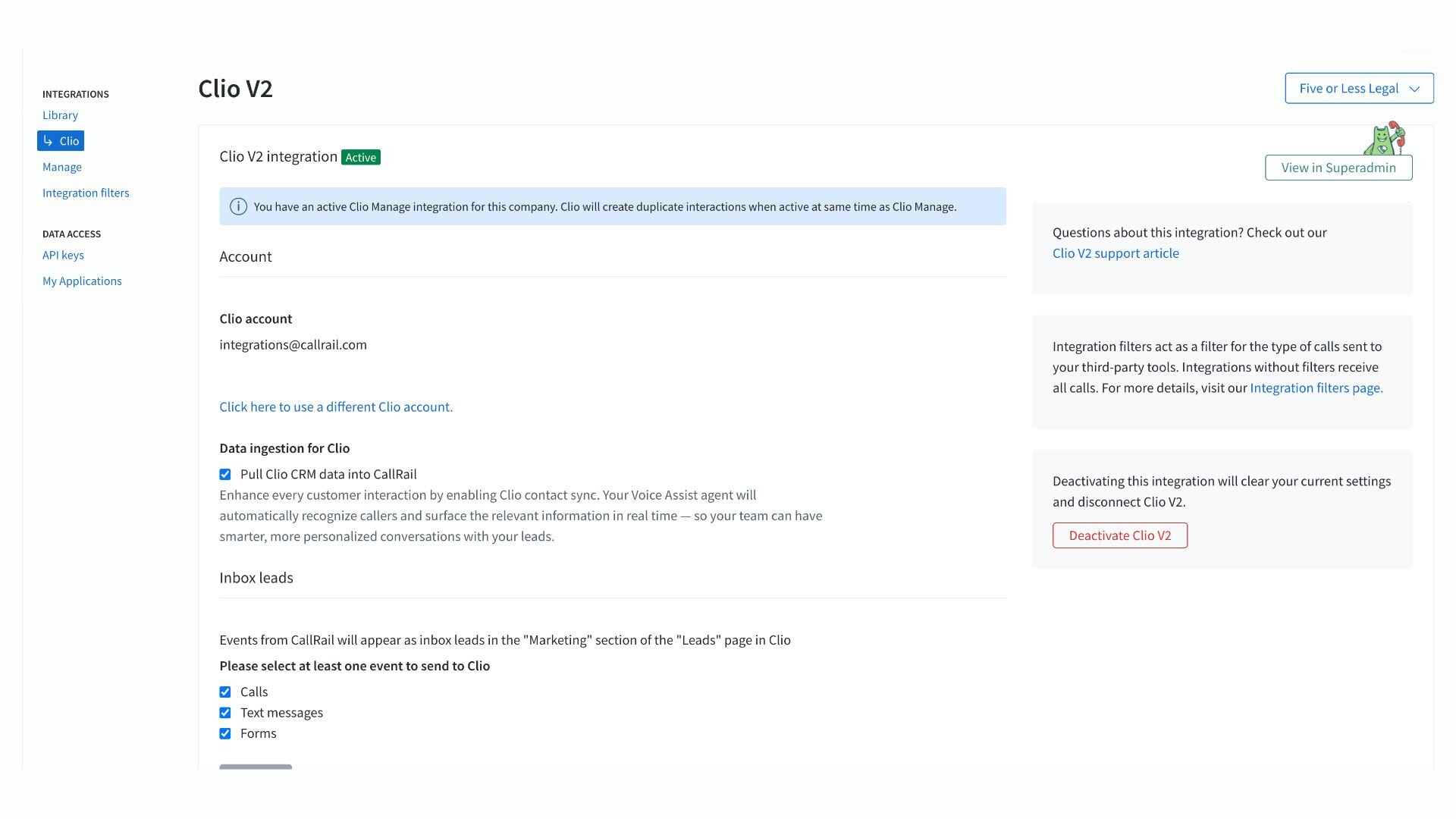
Task: Toggle the Forms event checkbox
Action: click(225, 734)
